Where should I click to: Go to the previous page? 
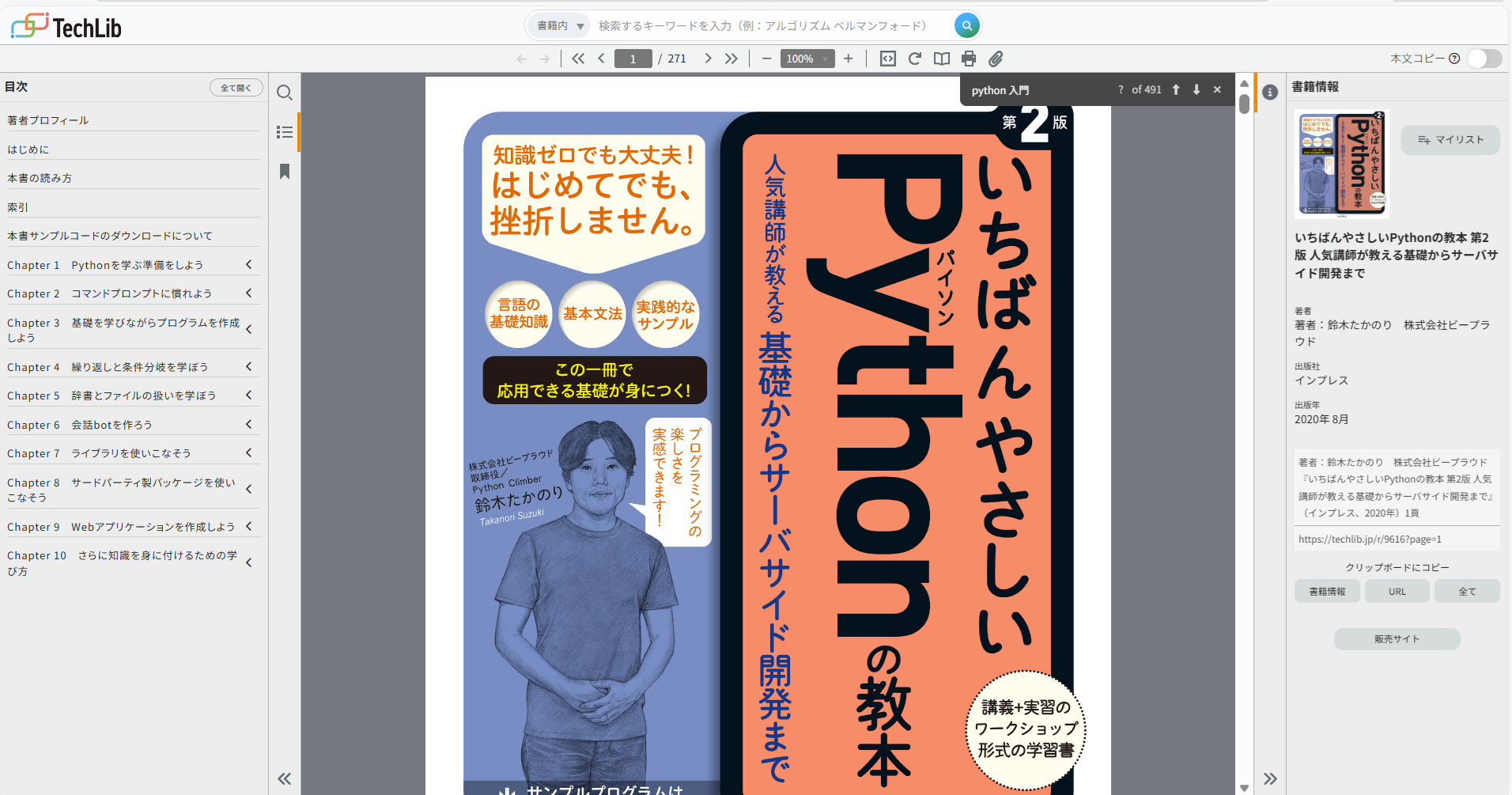tap(602, 59)
